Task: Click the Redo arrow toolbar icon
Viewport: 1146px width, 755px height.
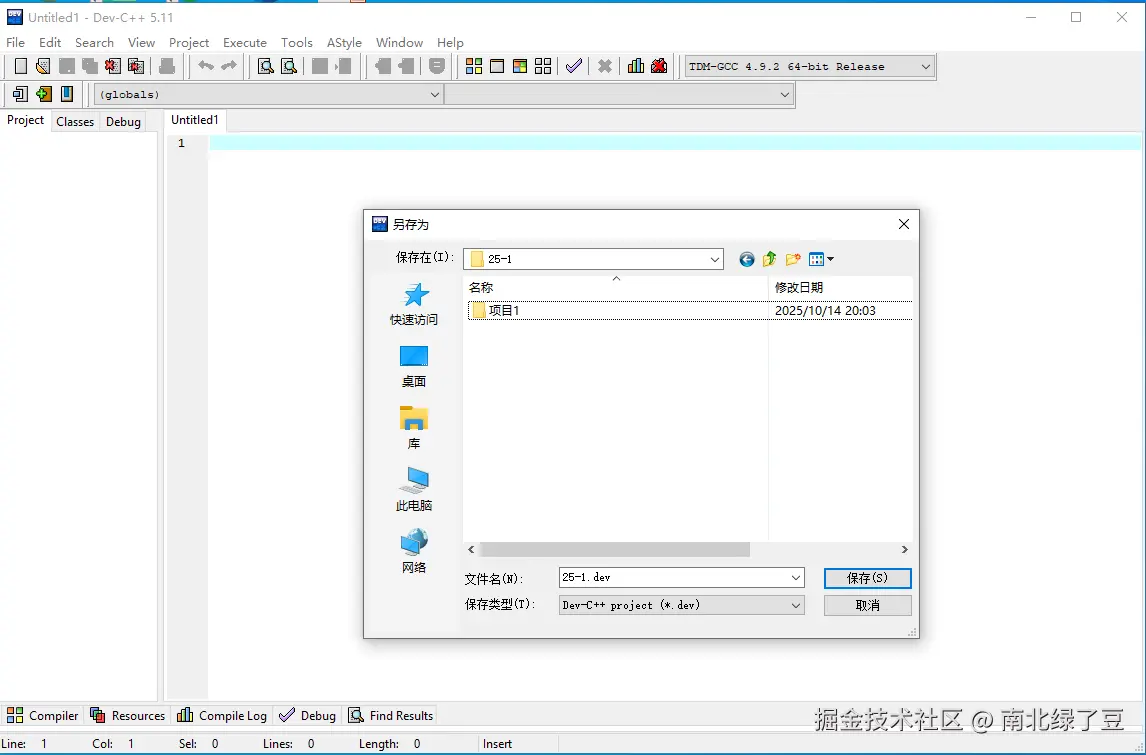Action: (x=229, y=67)
